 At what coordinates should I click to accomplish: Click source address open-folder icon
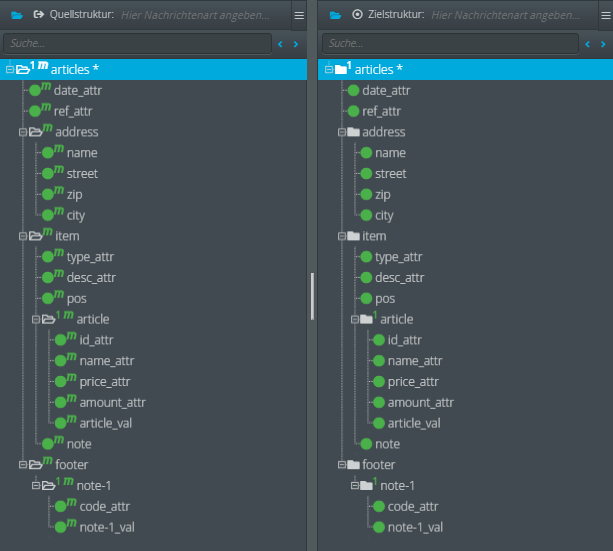click(x=36, y=132)
